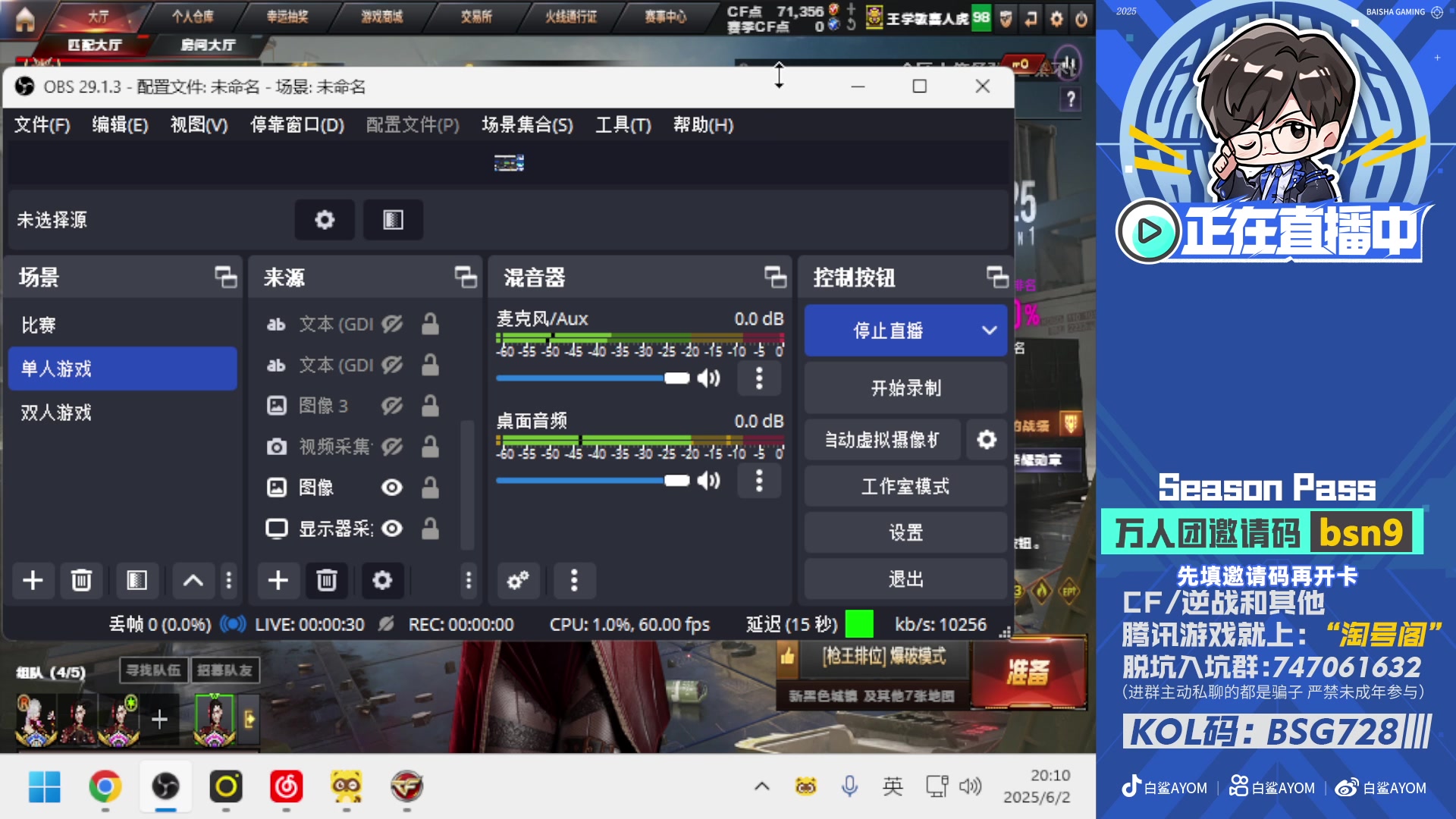1456x819 pixels.
Task: Click 准备 ready button in game window
Action: point(1028,673)
